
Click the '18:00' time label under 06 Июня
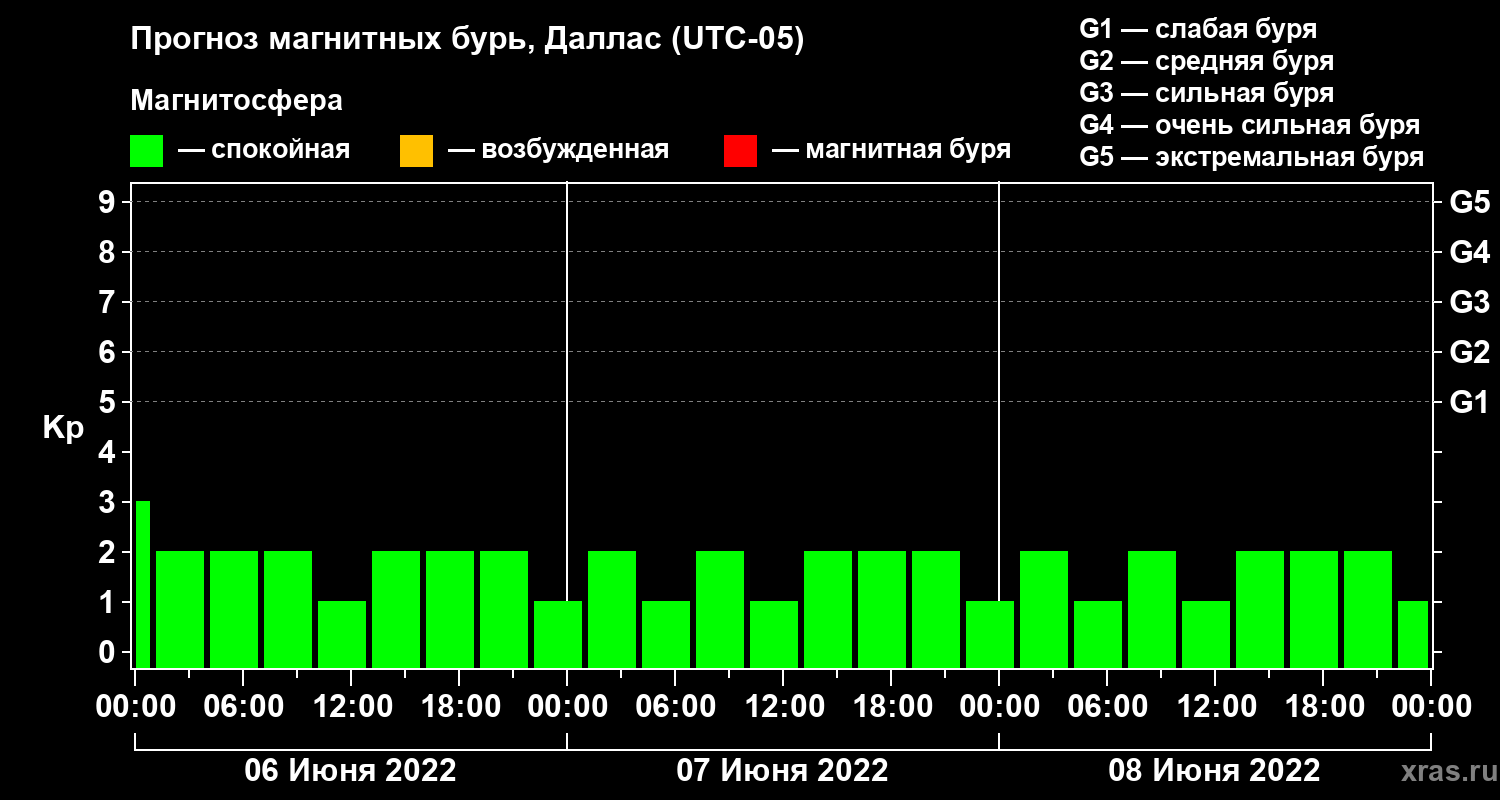pyautogui.click(x=459, y=707)
